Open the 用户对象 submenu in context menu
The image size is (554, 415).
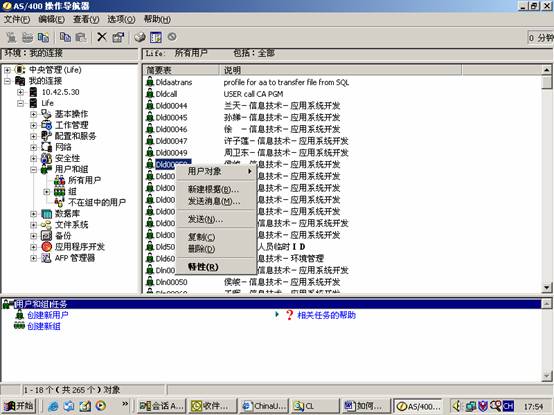216,171
